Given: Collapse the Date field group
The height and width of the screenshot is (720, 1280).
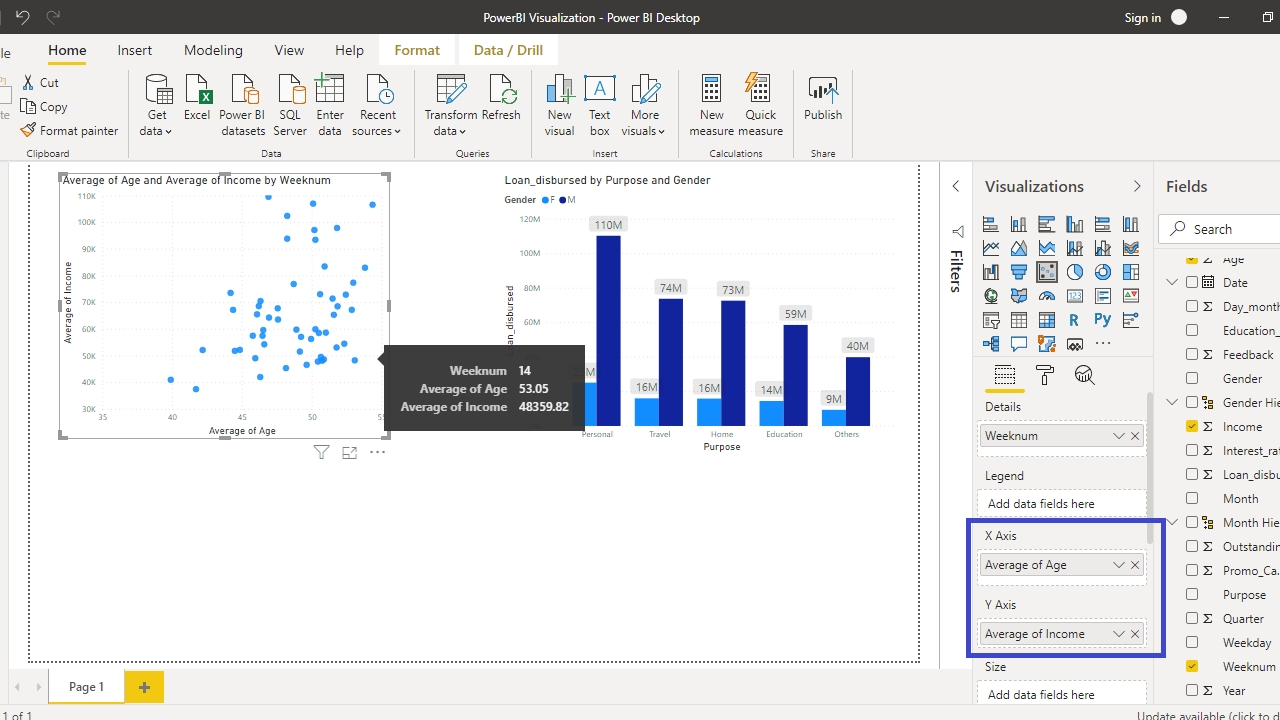Looking at the screenshot, I should click(1173, 283).
